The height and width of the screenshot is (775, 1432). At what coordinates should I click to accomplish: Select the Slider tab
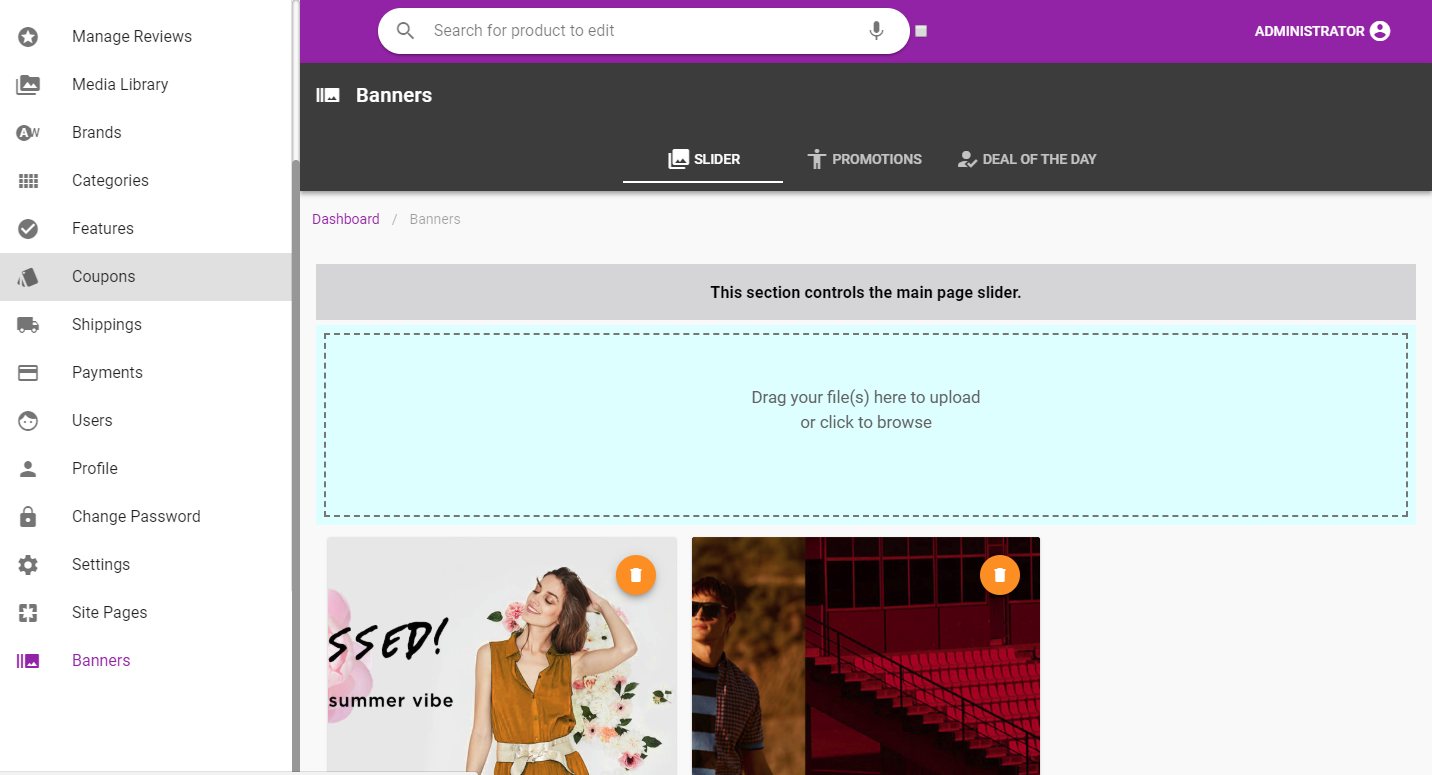pyautogui.click(x=703, y=159)
